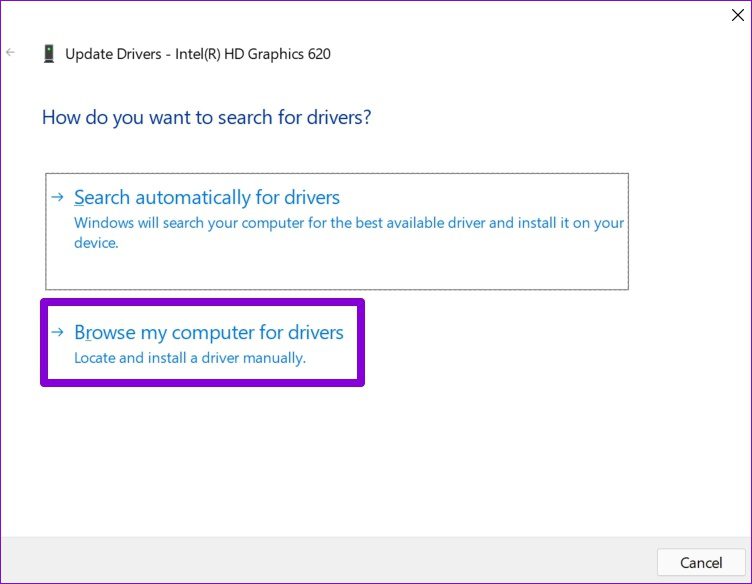The height and width of the screenshot is (584, 752).
Task: Select Browse my computer for drivers
Action: click(209, 333)
